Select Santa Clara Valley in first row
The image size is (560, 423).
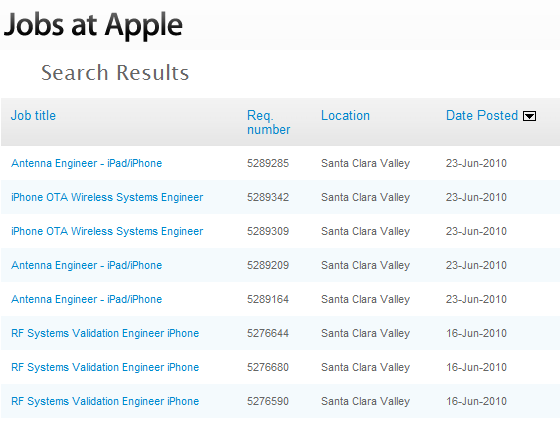[365, 163]
